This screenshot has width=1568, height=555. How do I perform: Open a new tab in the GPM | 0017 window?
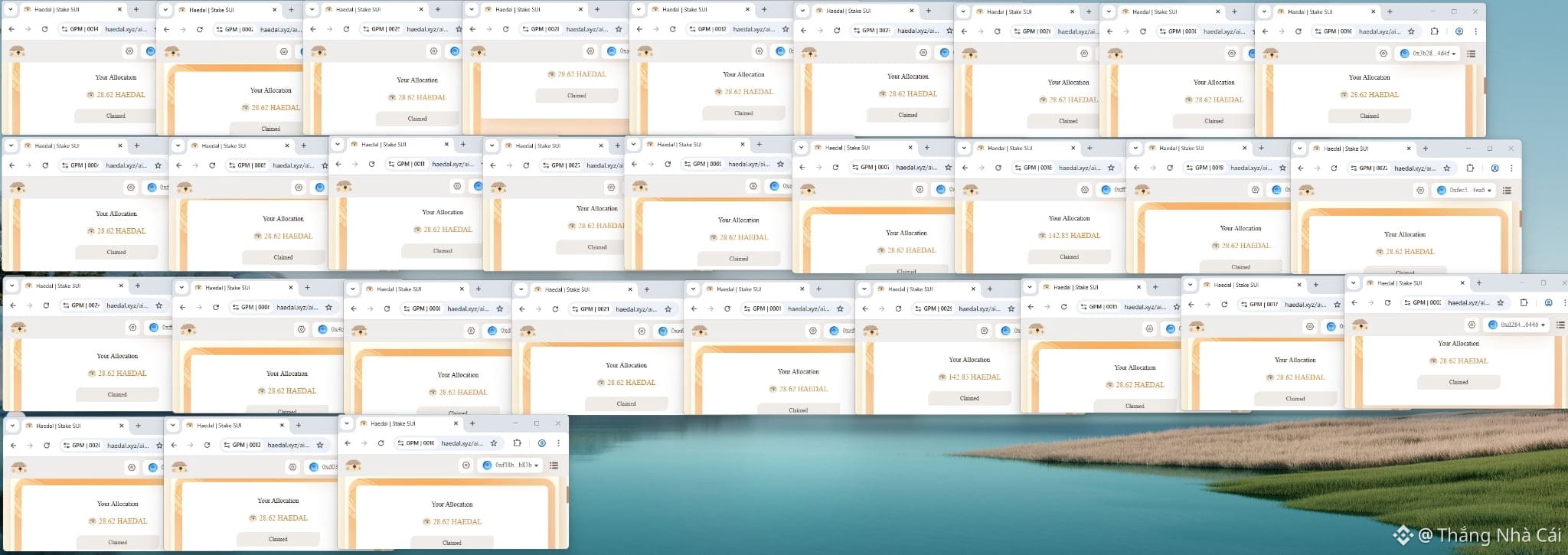pyautogui.click(x=1316, y=285)
